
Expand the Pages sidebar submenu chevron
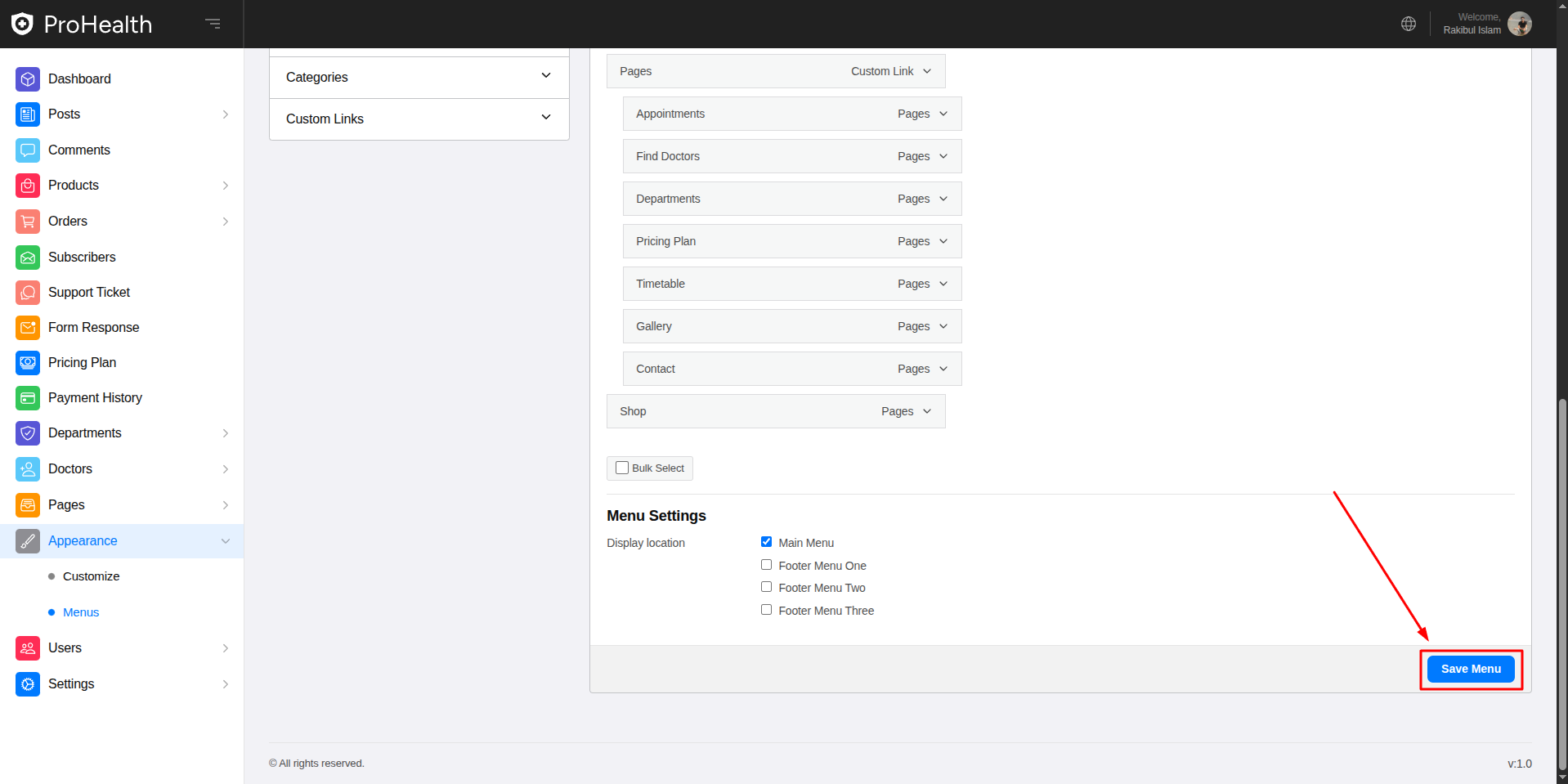tap(226, 505)
